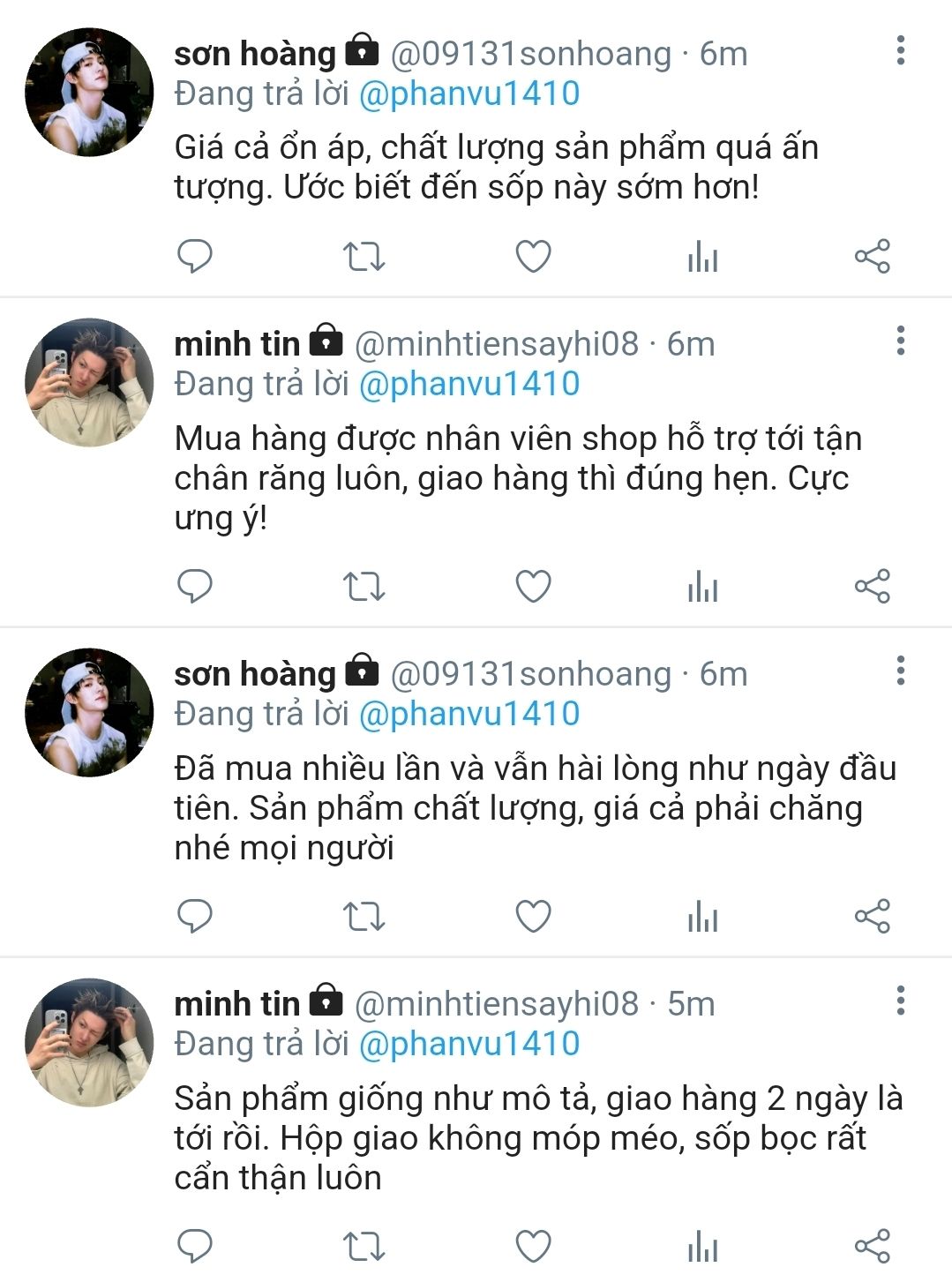Image resolution: width=952 pixels, height=1282 pixels.
Task: View analytics for the 'Mua hàng được' tweet
Action: click(x=702, y=587)
